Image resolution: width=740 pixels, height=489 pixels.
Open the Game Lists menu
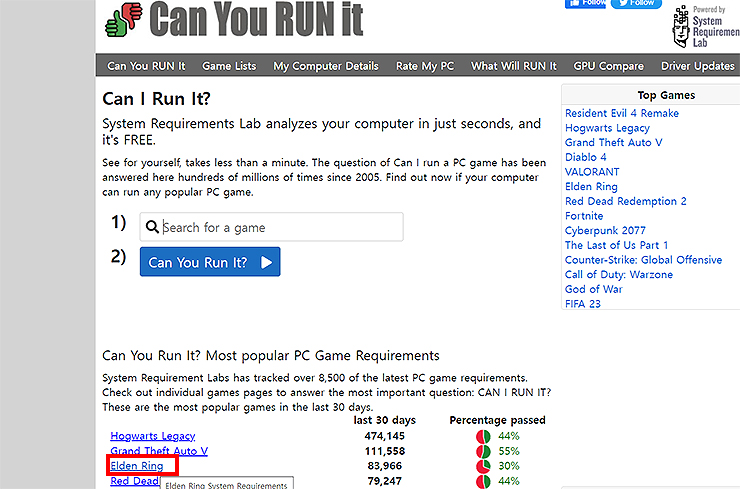229,66
